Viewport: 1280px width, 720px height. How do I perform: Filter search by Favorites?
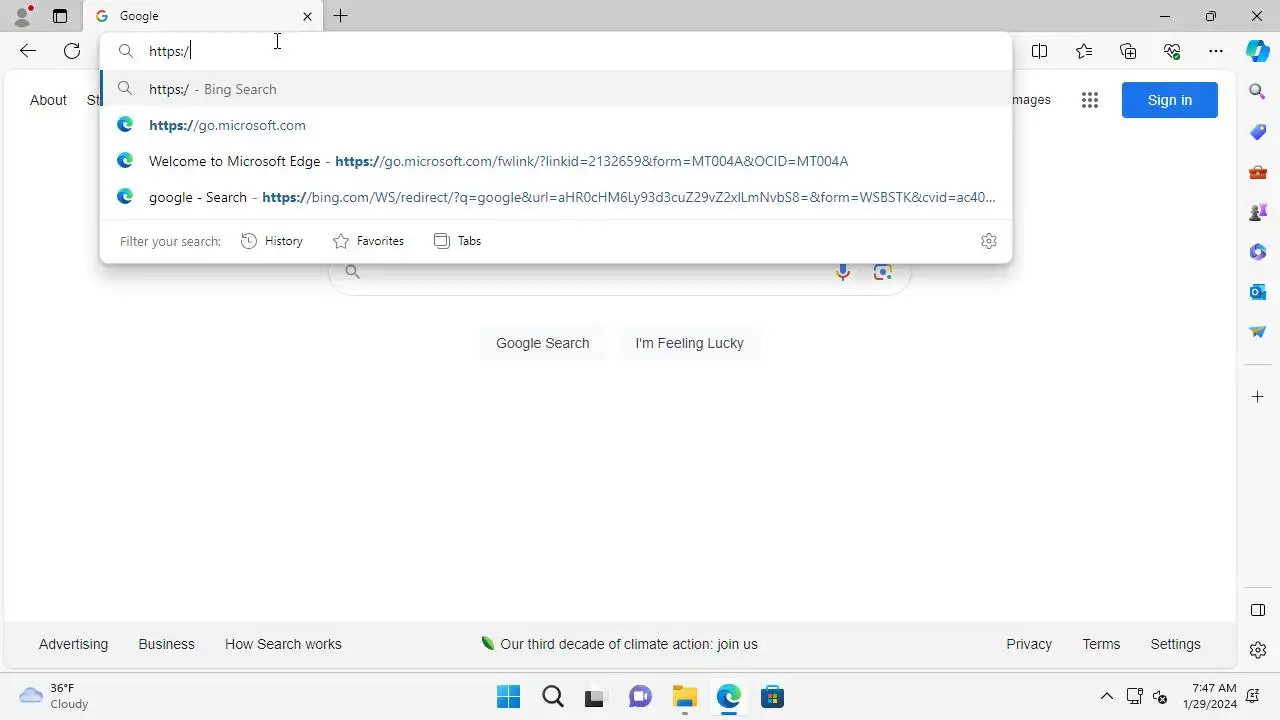click(x=368, y=241)
